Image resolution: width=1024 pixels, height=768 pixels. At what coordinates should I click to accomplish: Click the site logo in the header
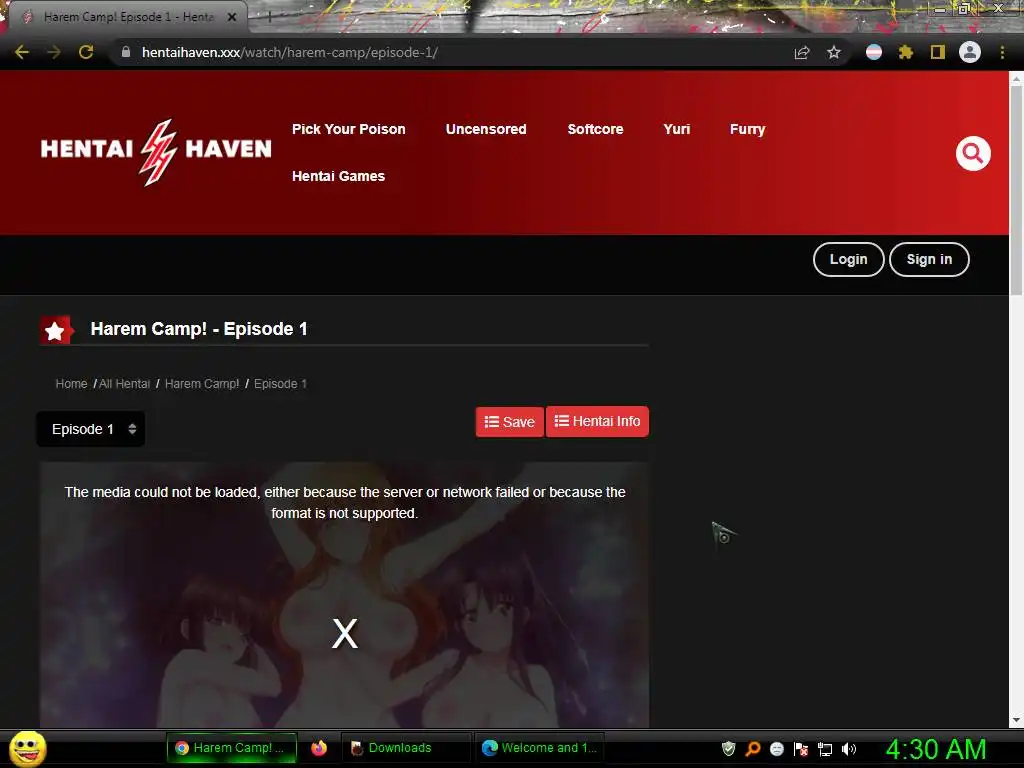tap(155, 152)
